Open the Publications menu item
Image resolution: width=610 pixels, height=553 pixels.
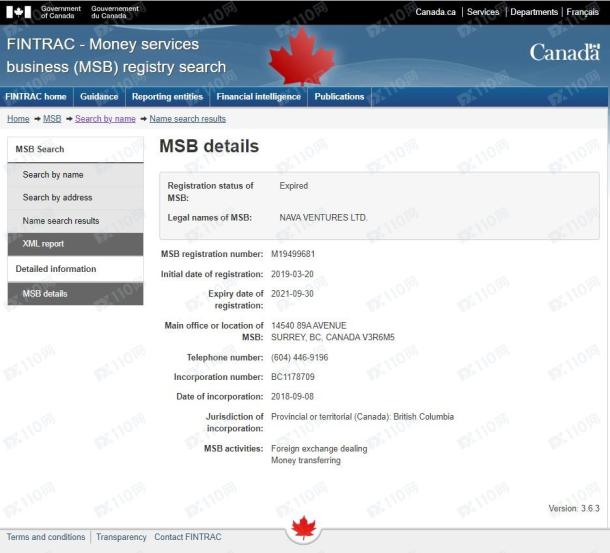click(x=339, y=97)
